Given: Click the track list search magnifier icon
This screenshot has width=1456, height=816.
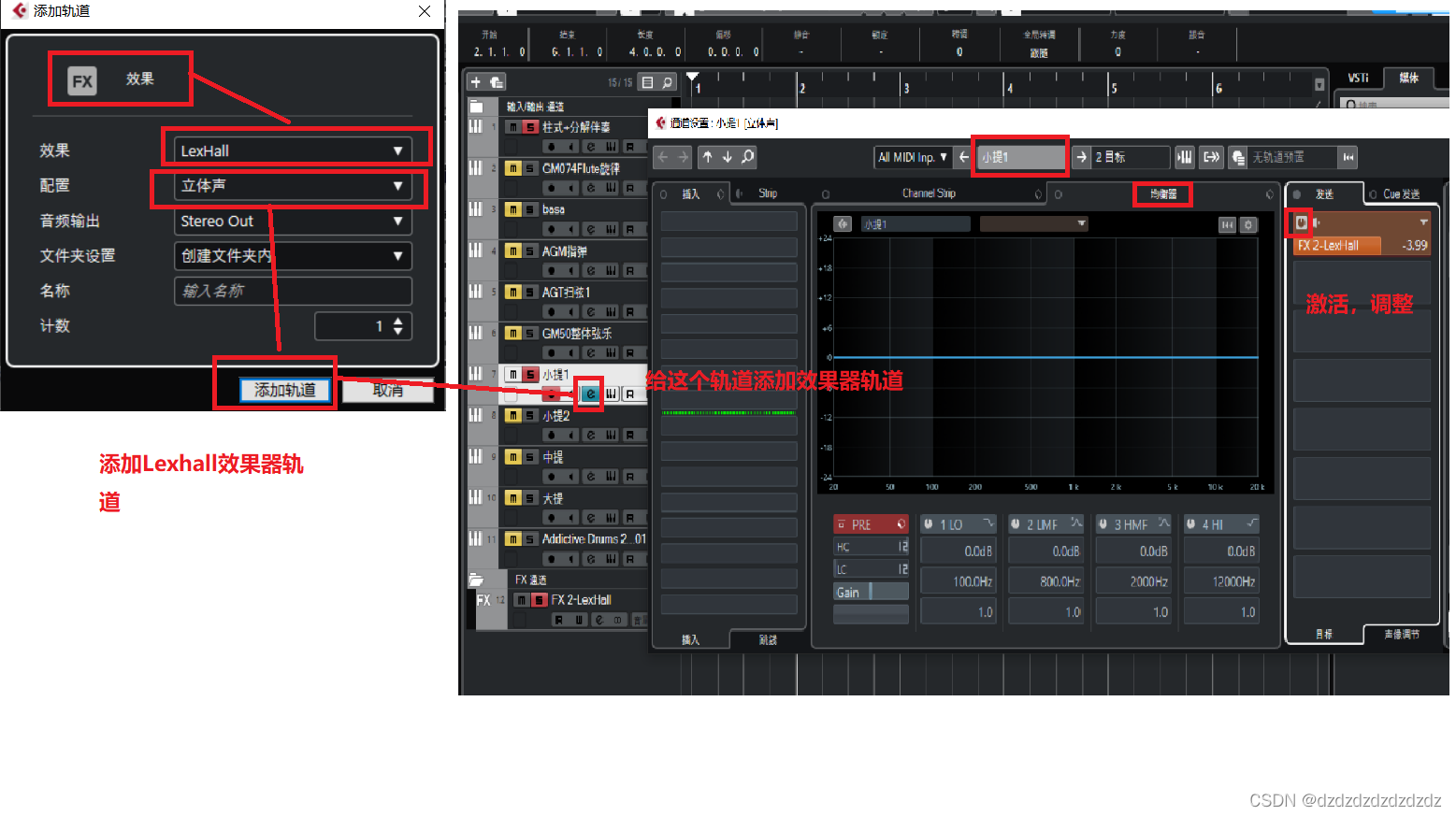Looking at the screenshot, I should click(x=668, y=82).
